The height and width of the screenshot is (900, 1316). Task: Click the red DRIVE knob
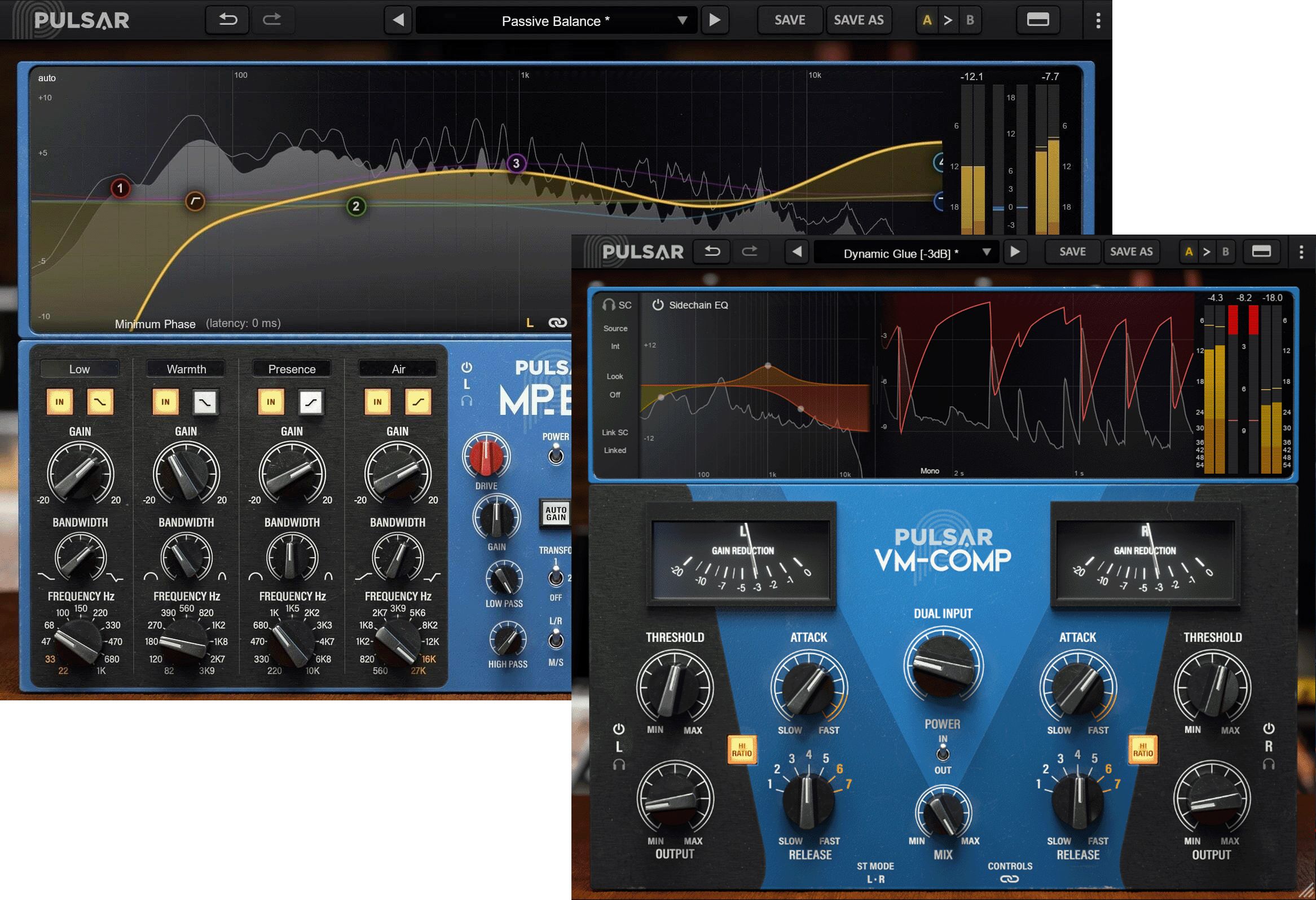(486, 456)
